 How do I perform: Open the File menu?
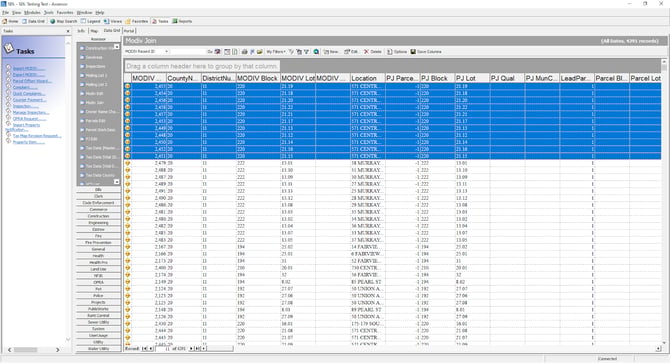6,12
